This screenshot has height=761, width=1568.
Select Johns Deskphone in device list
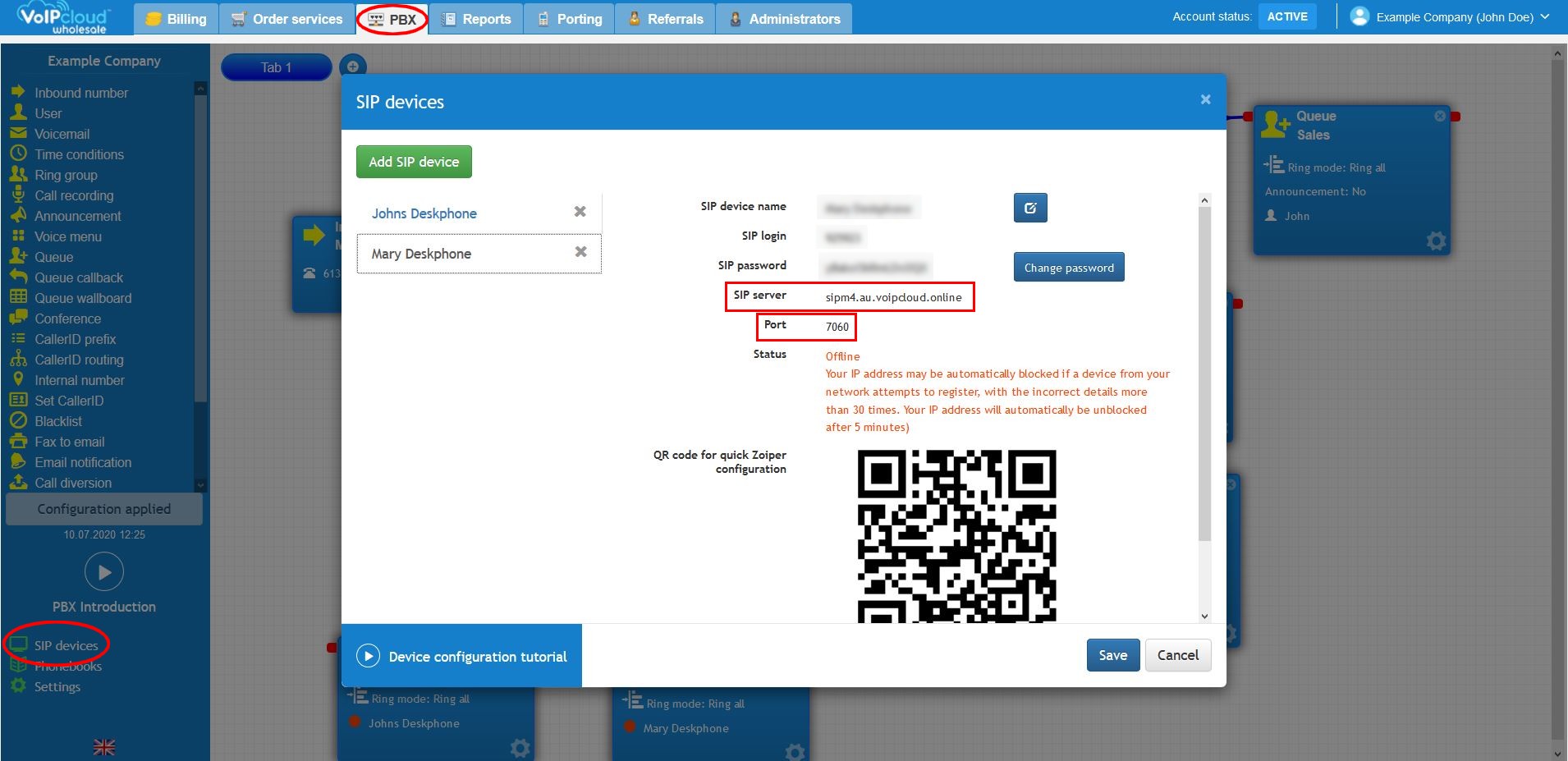pos(424,213)
